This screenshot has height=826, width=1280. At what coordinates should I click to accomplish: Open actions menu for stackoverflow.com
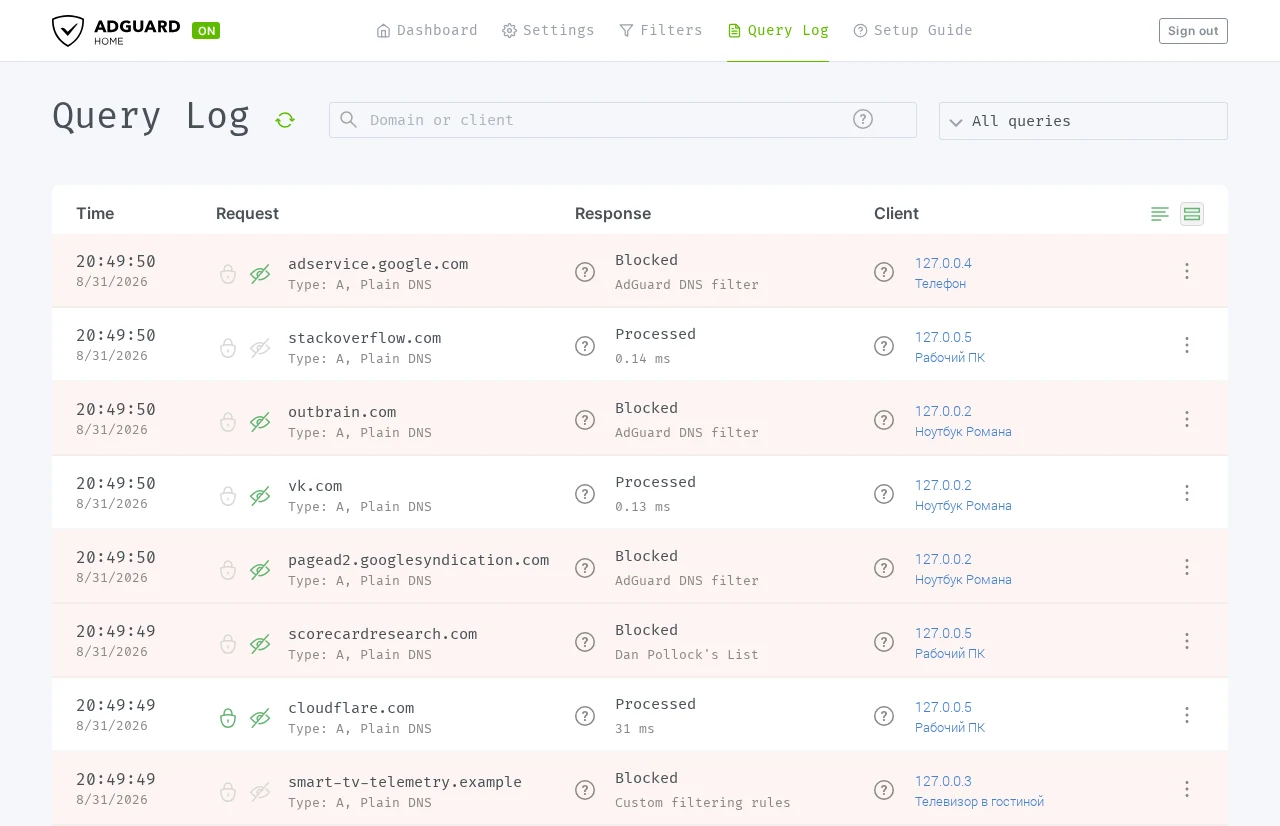click(1187, 345)
